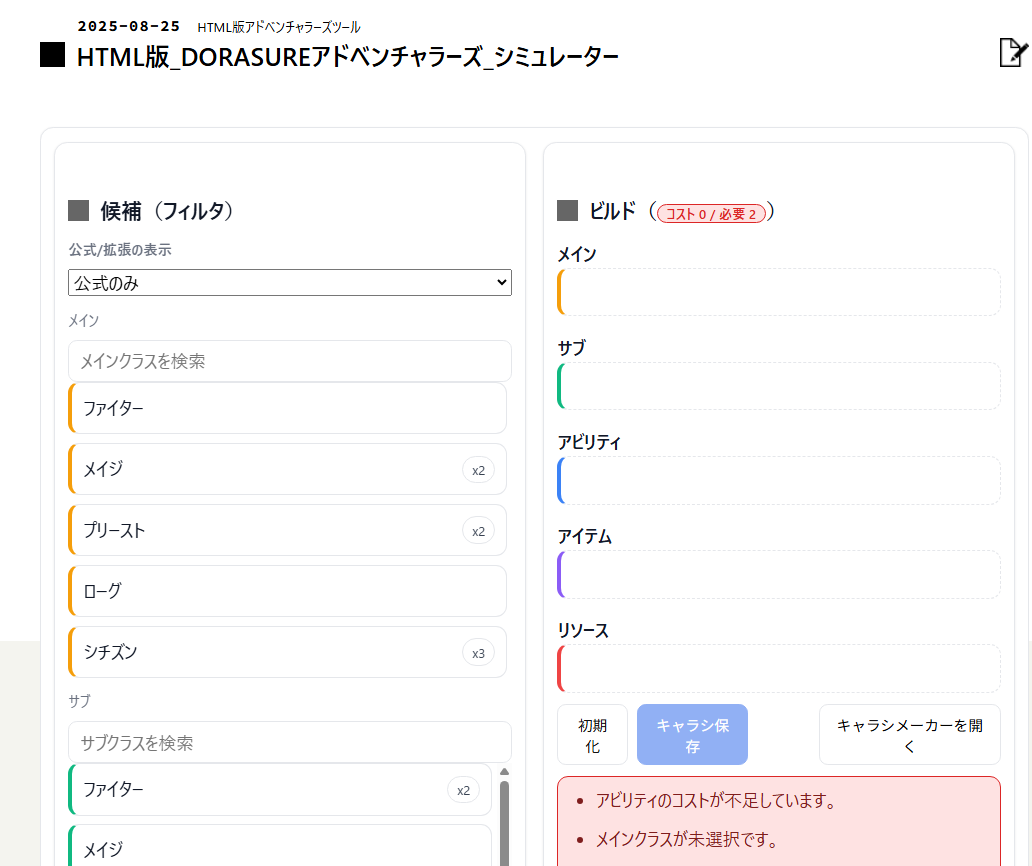Choose プリースト main class entry
1032x866 pixels.
coord(288,530)
